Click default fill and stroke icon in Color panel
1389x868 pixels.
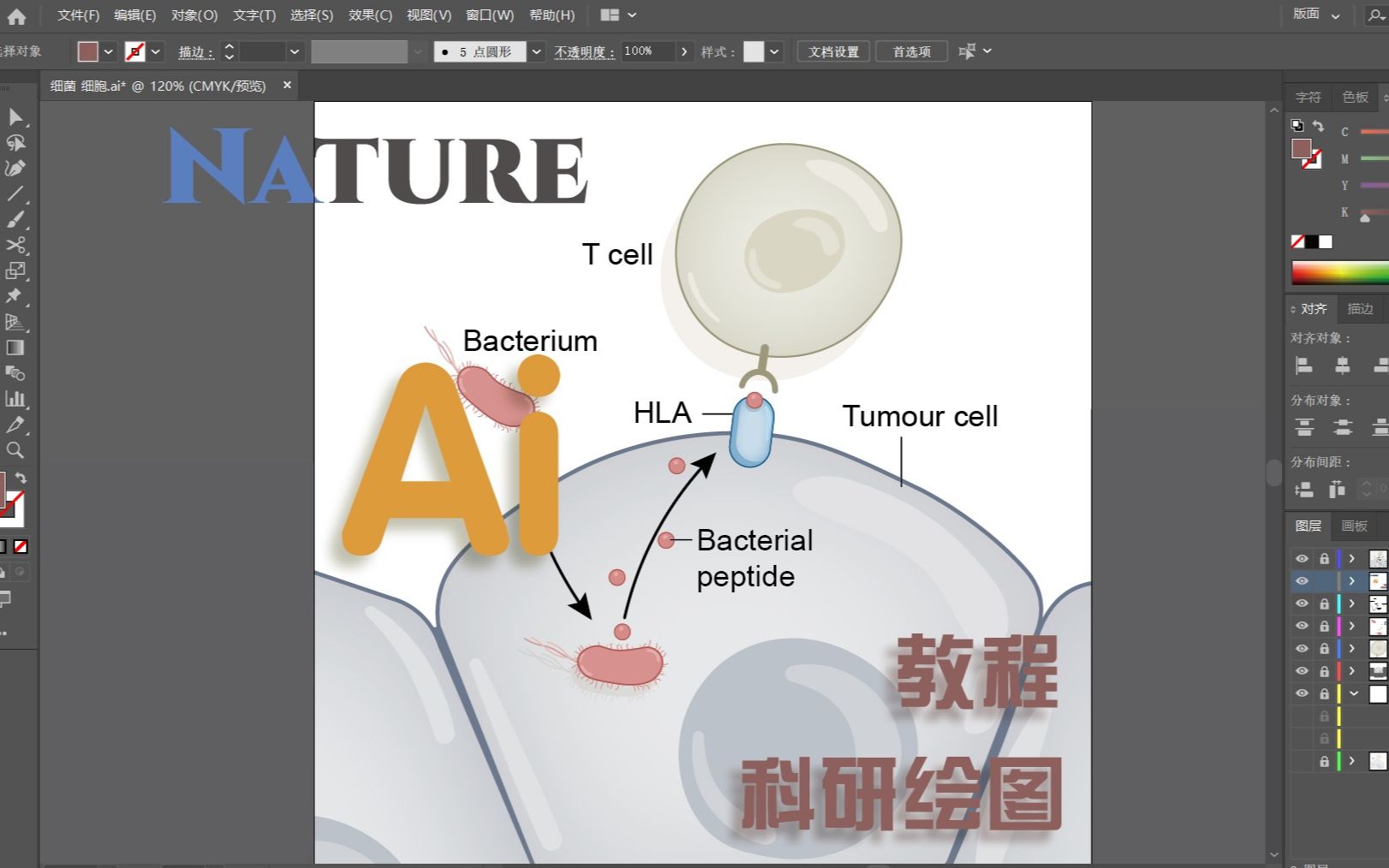coord(1297,126)
